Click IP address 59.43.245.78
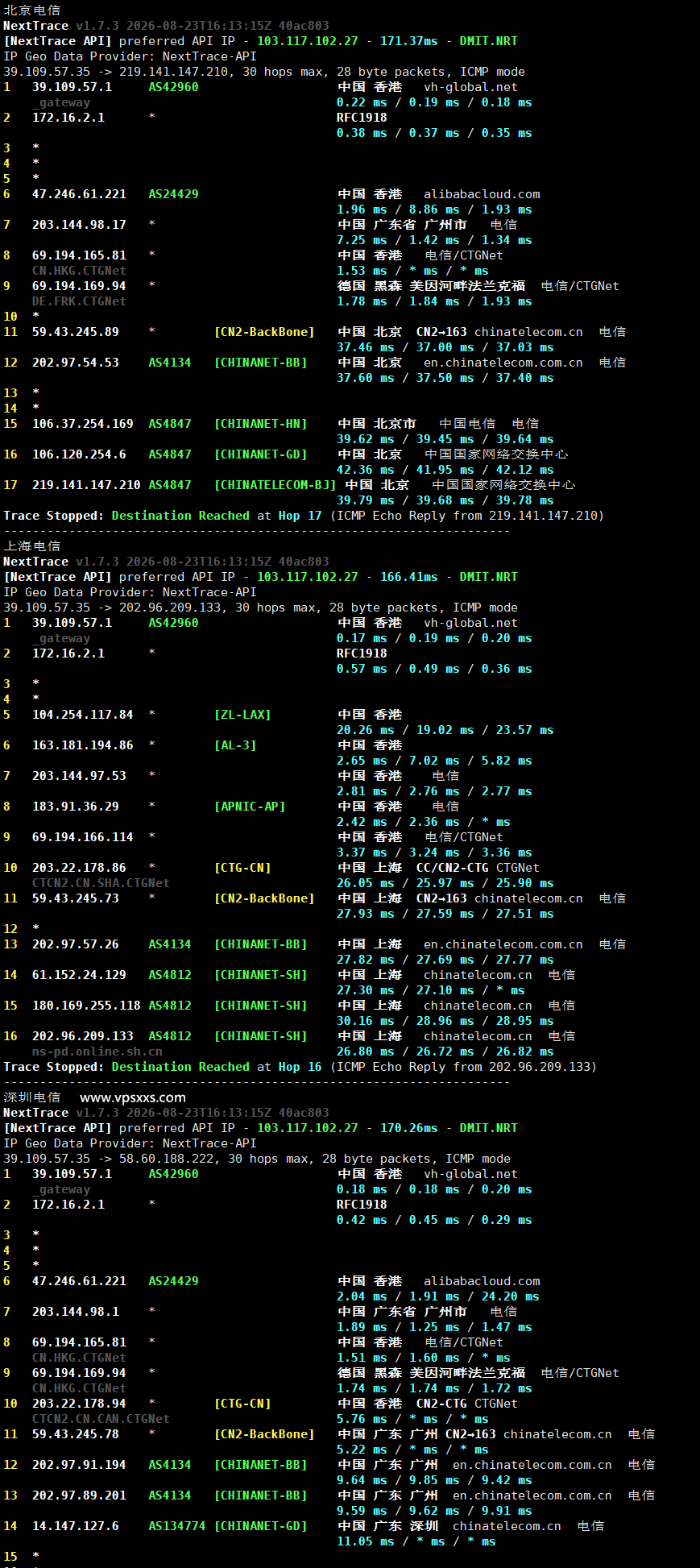The width and height of the screenshot is (700, 1568). point(76,1434)
